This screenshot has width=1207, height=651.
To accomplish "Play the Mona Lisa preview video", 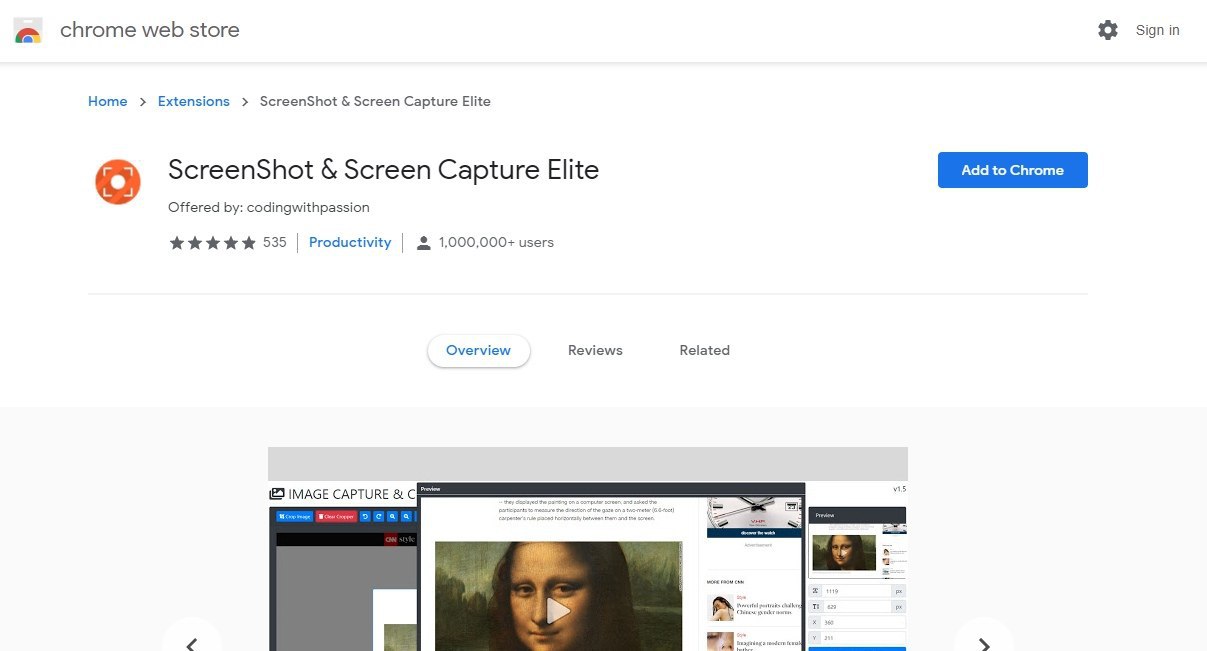I will point(559,610).
